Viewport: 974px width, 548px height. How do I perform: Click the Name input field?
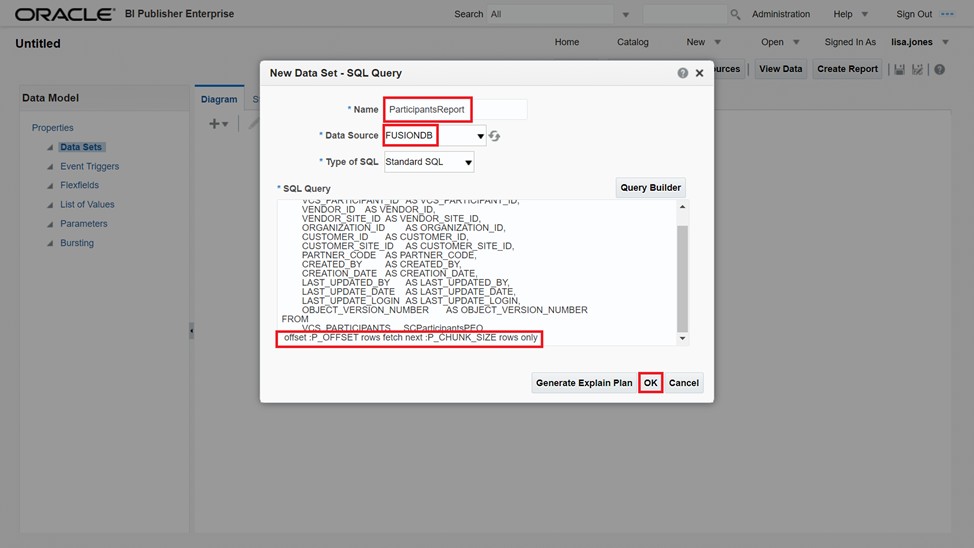coord(455,109)
